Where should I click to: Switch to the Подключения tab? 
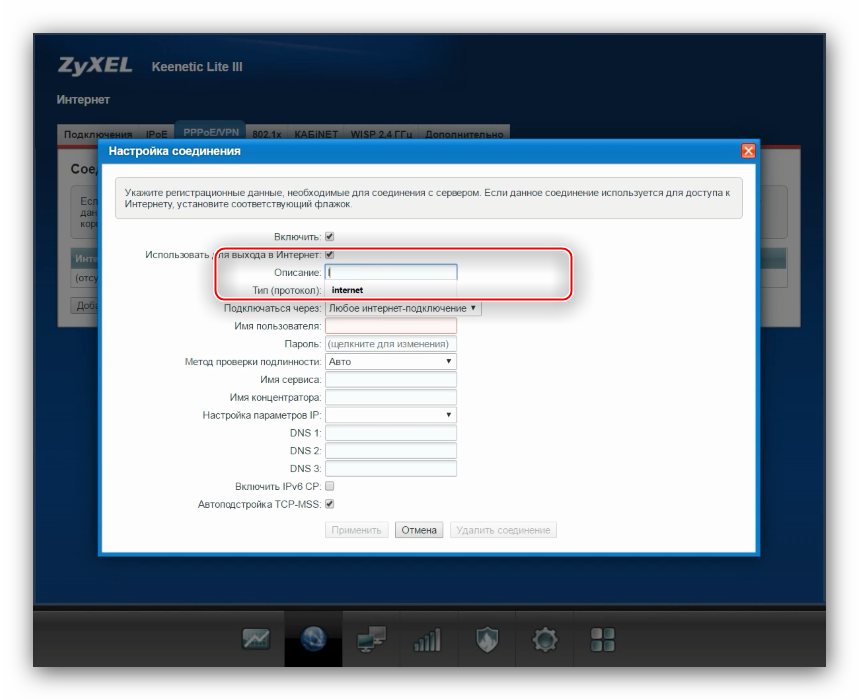tap(98, 134)
